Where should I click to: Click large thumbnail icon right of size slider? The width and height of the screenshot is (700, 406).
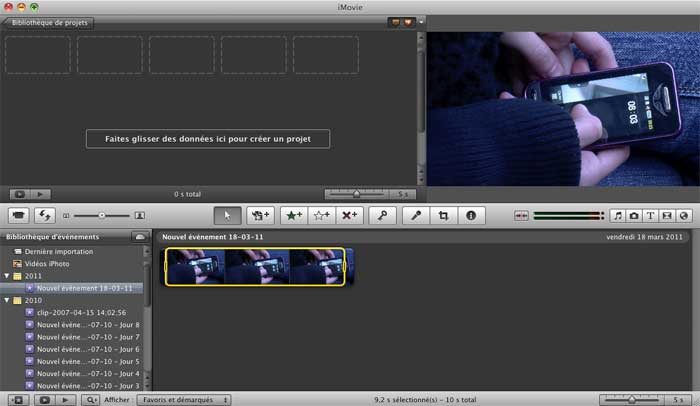point(140,216)
